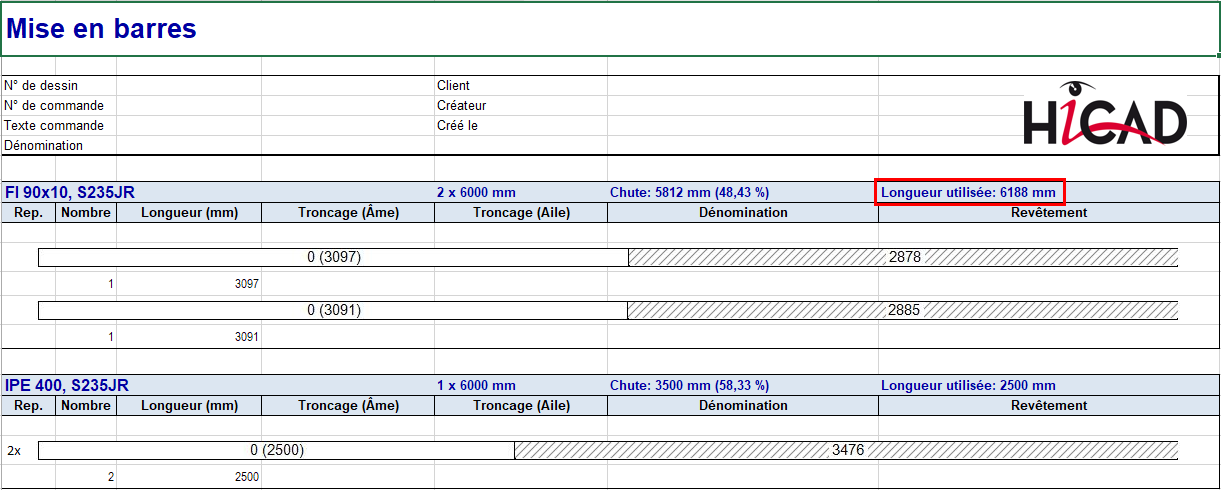Select "Chute: 5812 mm (48,43 %)" text
The width and height of the screenshot is (1221, 490).
[x=689, y=192]
